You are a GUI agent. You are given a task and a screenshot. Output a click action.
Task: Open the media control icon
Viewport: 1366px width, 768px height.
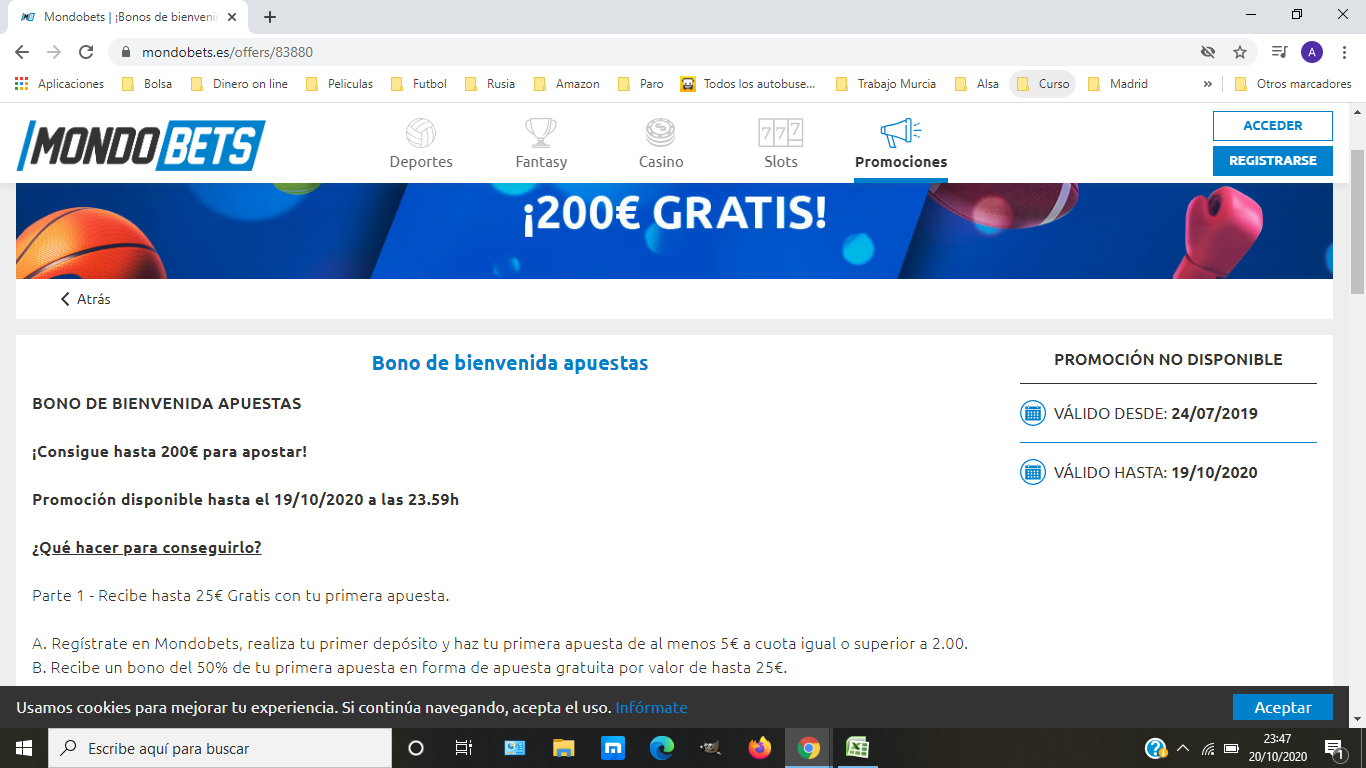click(x=1279, y=52)
